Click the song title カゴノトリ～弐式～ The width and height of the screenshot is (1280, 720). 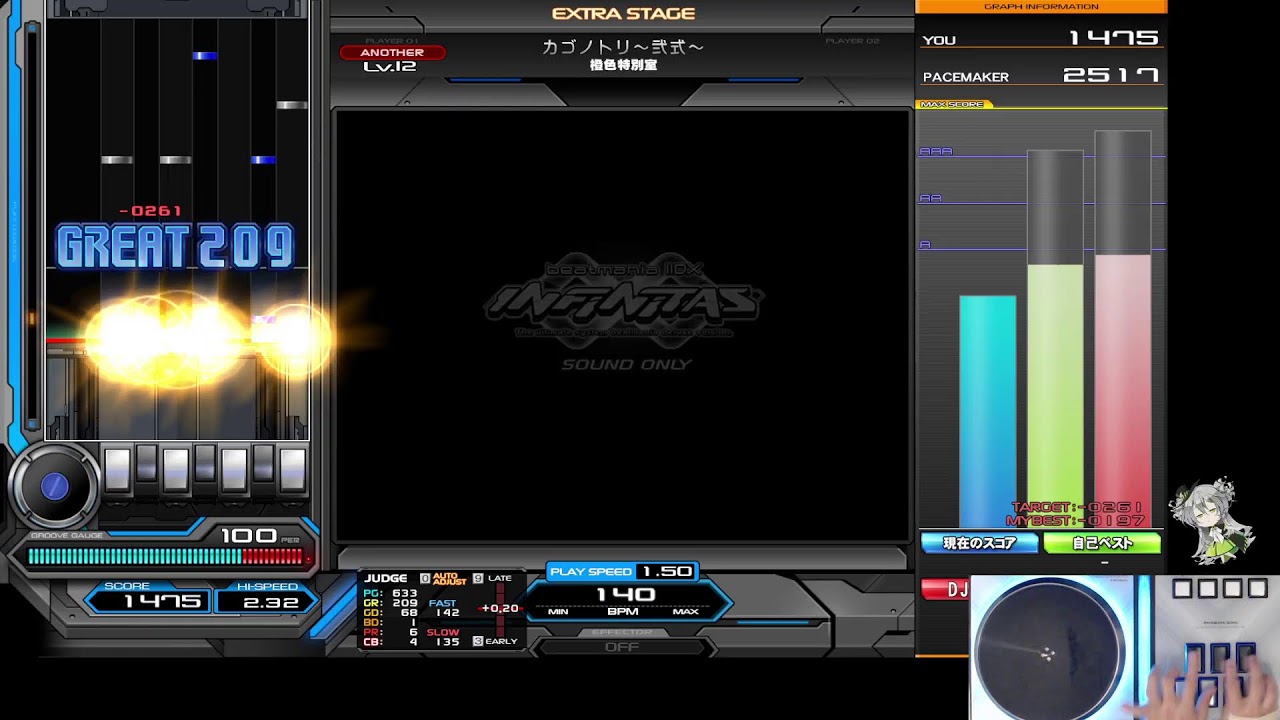point(623,47)
